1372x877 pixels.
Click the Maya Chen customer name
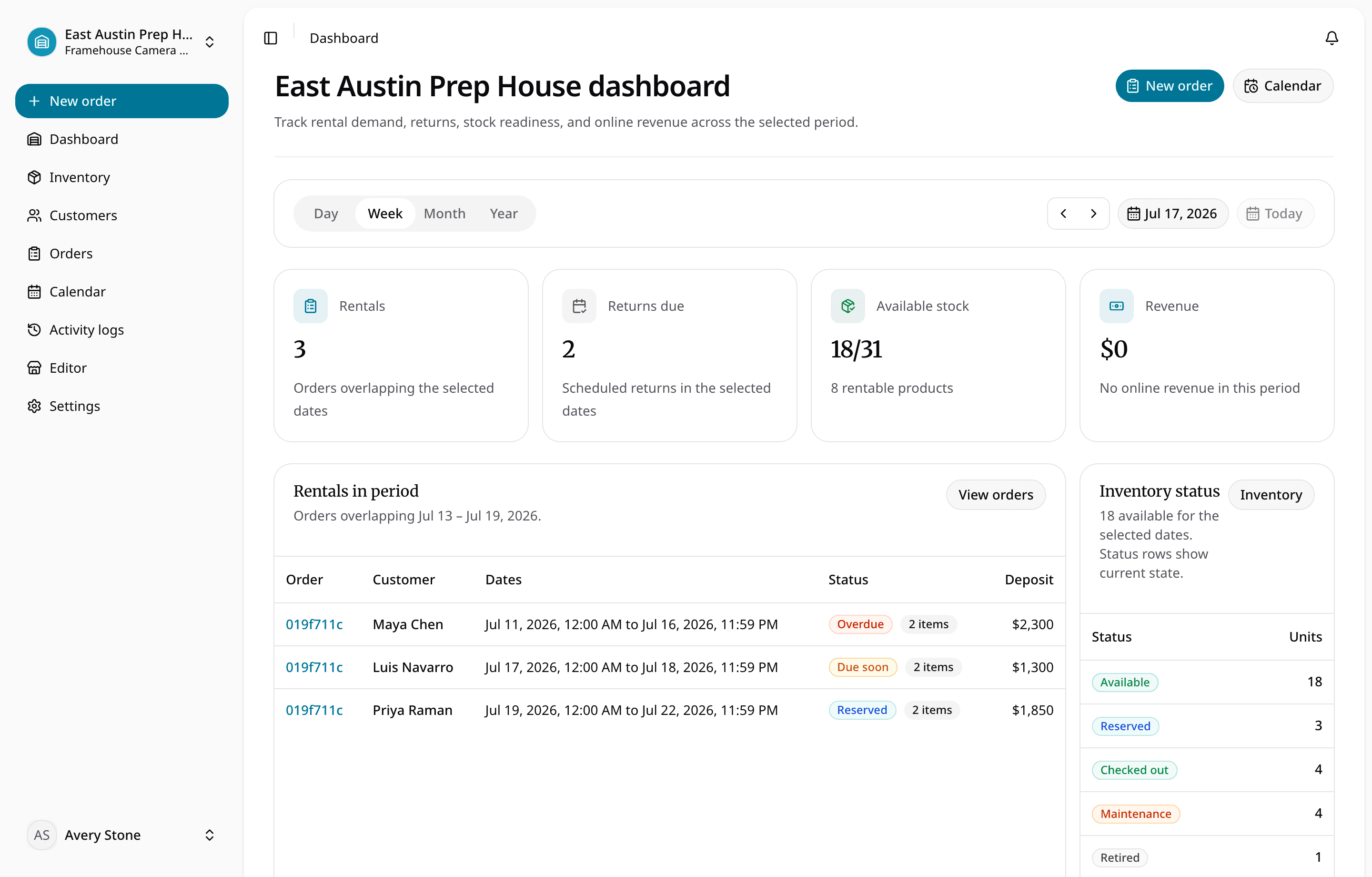(408, 624)
